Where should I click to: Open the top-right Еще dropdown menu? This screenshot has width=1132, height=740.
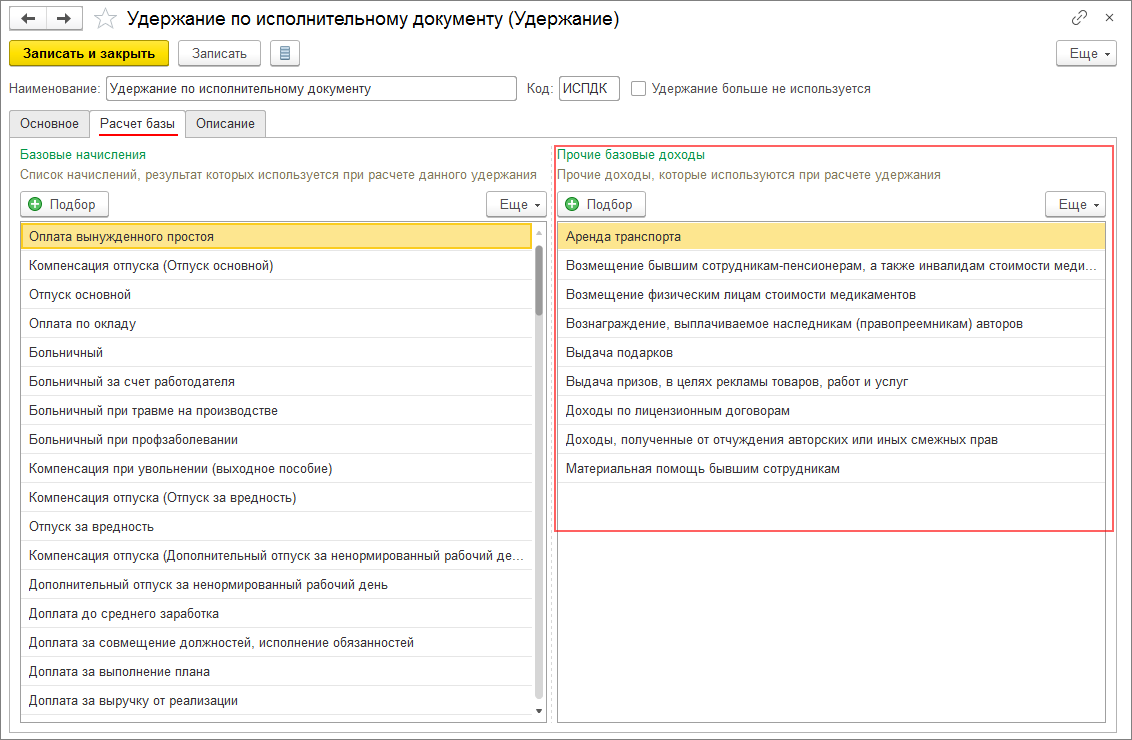(x=1086, y=53)
